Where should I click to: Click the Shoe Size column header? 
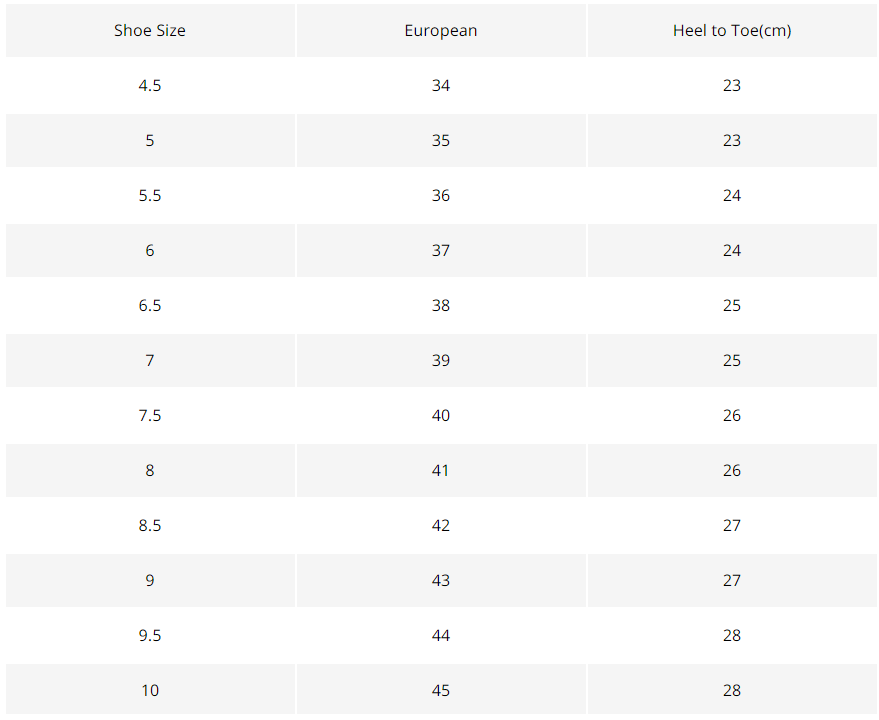coord(150,30)
